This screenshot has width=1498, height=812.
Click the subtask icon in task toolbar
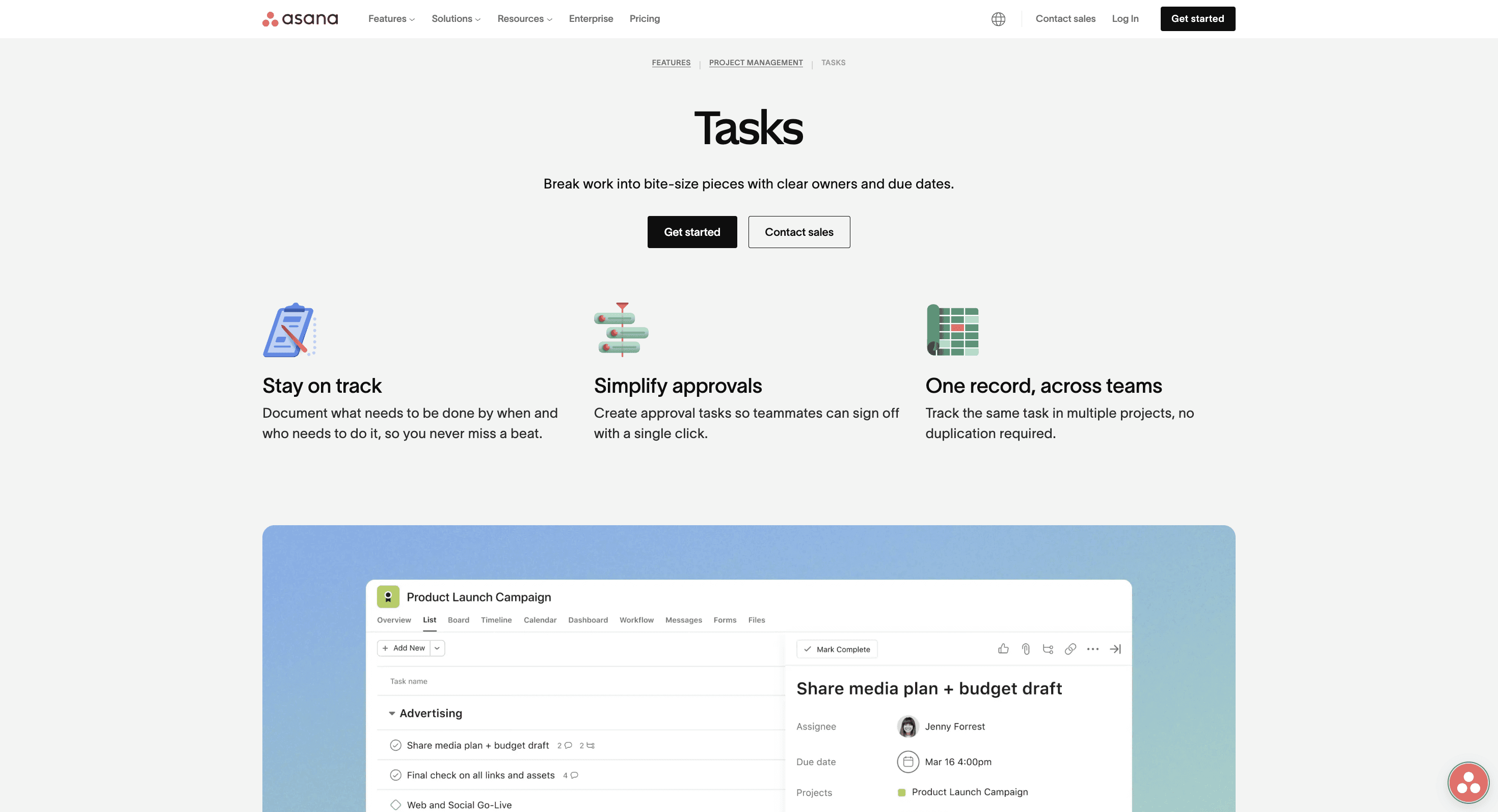(x=1048, y=648)
